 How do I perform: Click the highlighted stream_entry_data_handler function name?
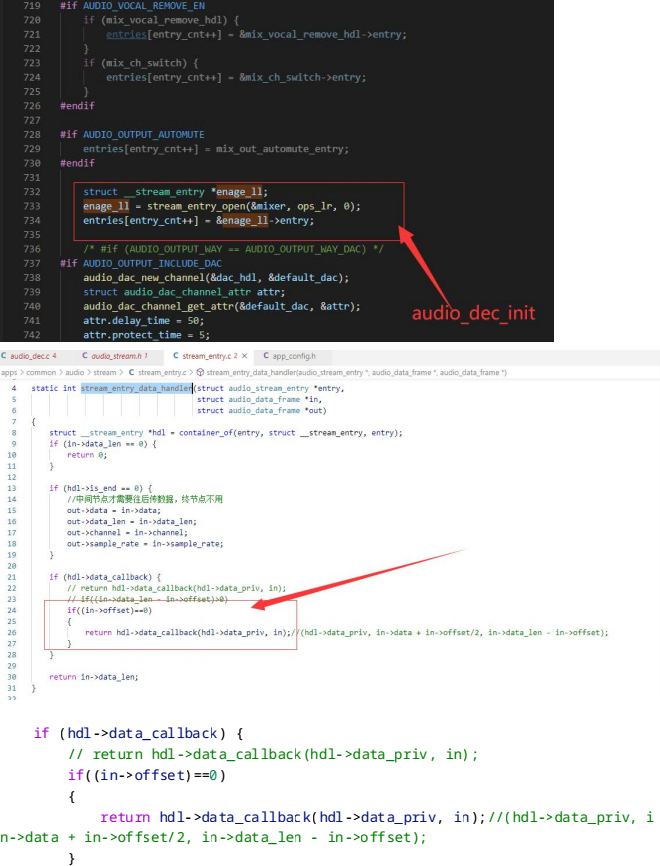(136, 388)
